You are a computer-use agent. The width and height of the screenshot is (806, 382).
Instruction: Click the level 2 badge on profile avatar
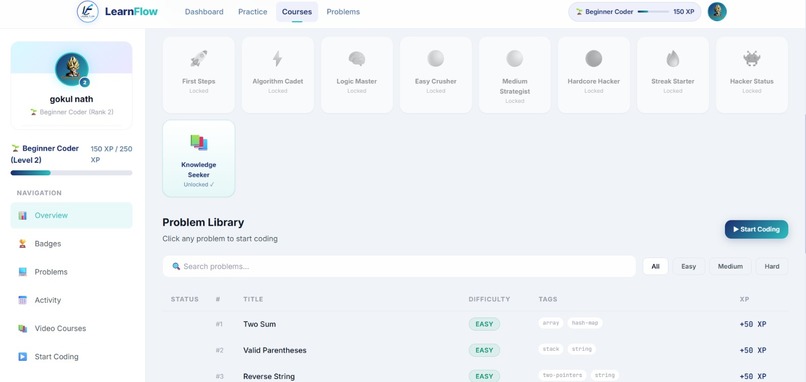(x=84, y=82)
